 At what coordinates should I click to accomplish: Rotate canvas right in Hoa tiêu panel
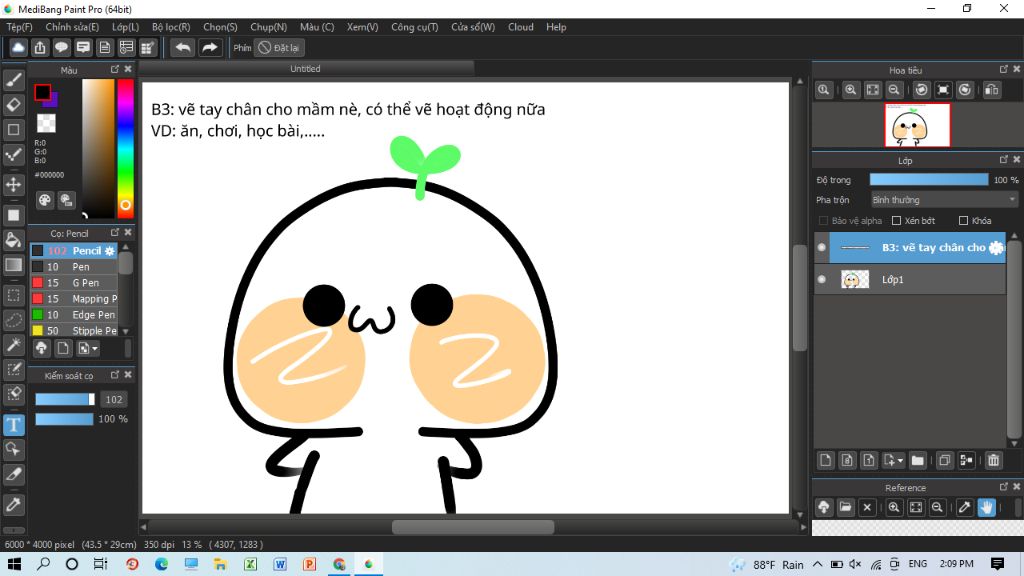click(x=965, y=90)
